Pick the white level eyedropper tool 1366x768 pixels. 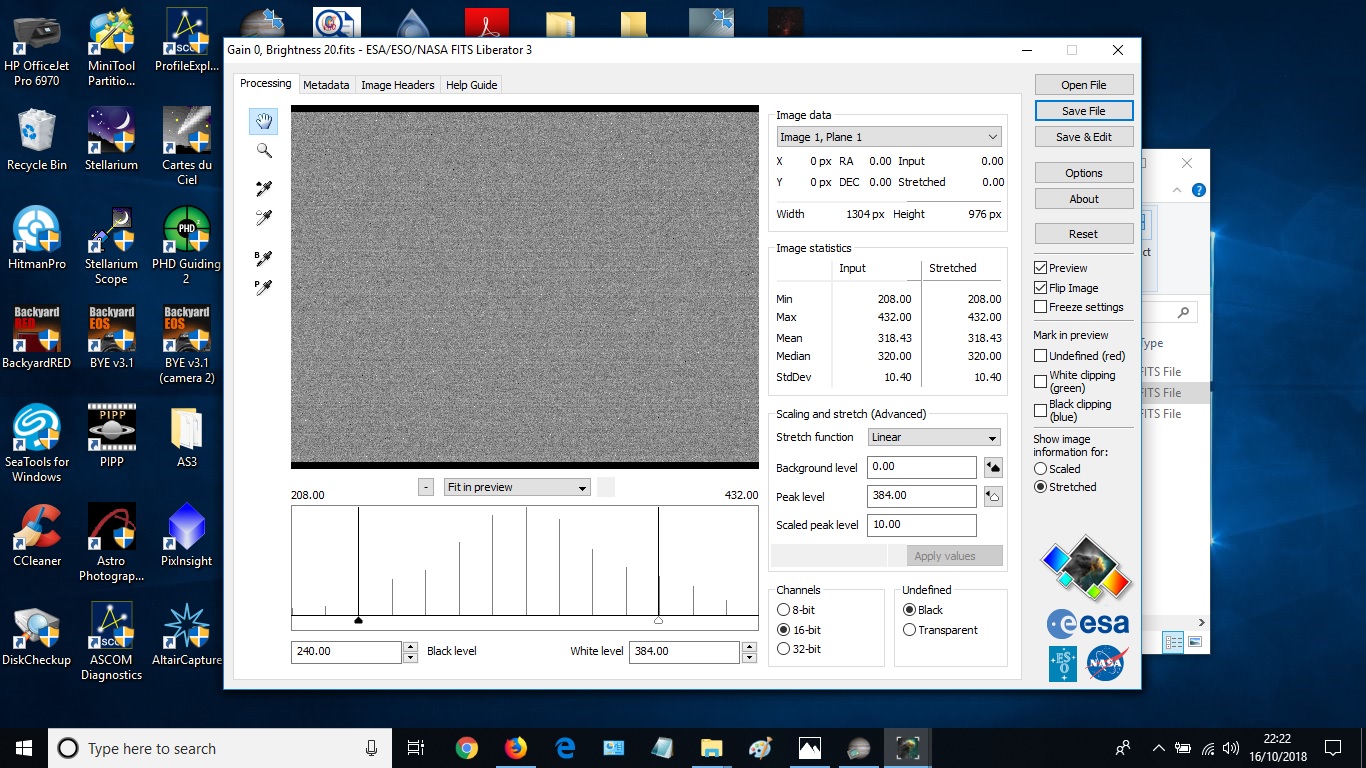pyautogui.click(x=264, y=217)
